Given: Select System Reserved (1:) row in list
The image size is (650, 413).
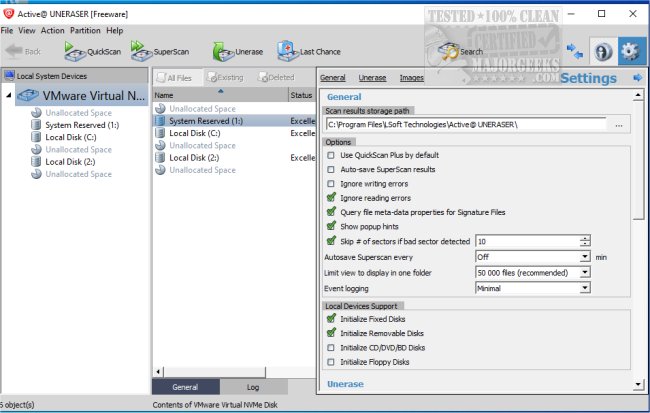Looking at the screenshot, I should click(234, 121).
